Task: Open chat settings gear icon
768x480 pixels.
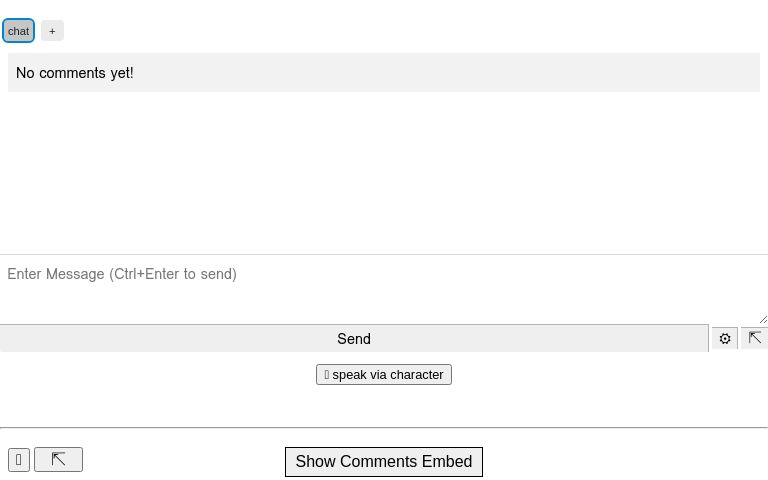Action: [724, 338]
